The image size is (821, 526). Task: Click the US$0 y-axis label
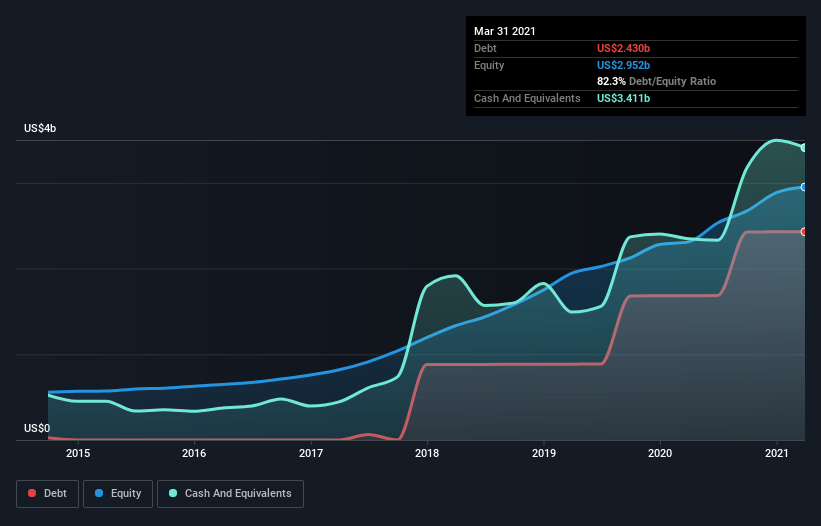pos(37,428)
